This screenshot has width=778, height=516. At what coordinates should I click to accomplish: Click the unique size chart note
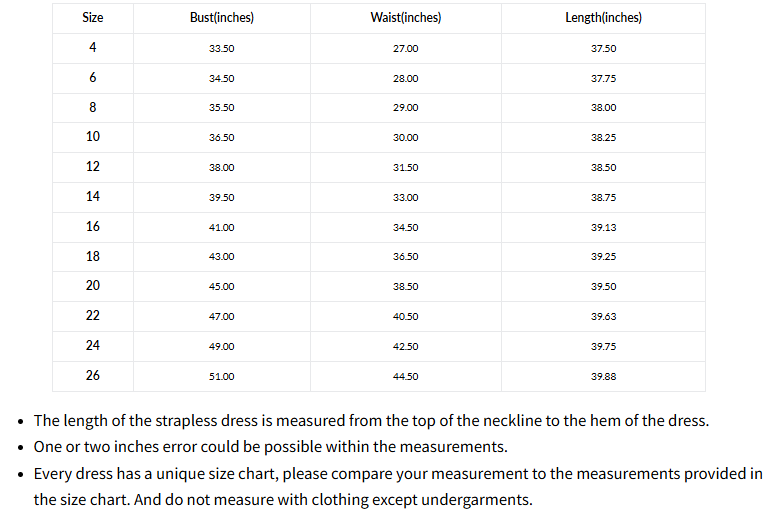click(398, 473)
